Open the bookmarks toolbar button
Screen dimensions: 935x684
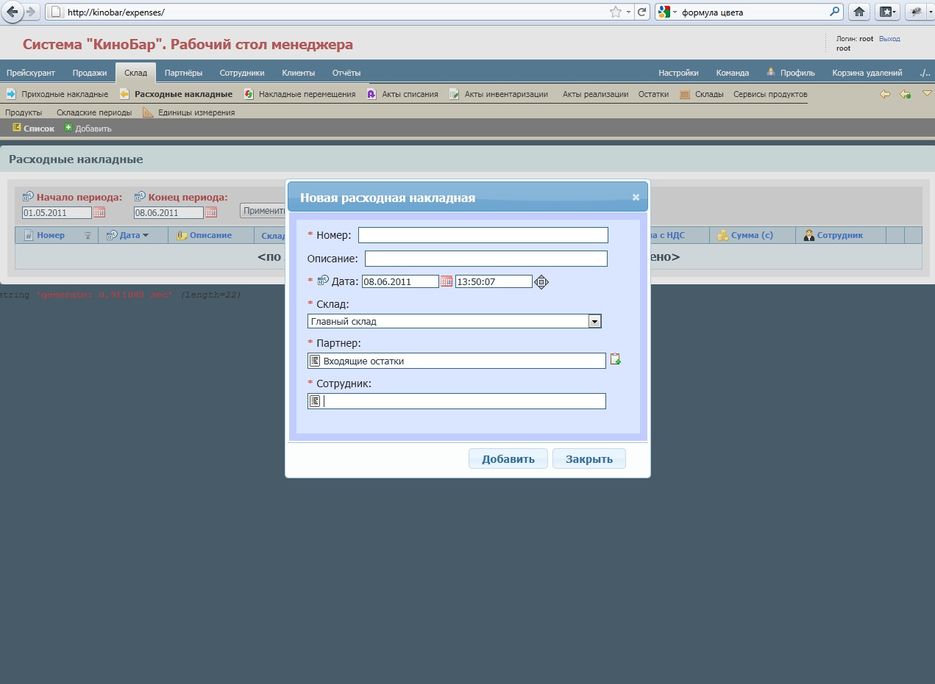(x=888, y=11)
